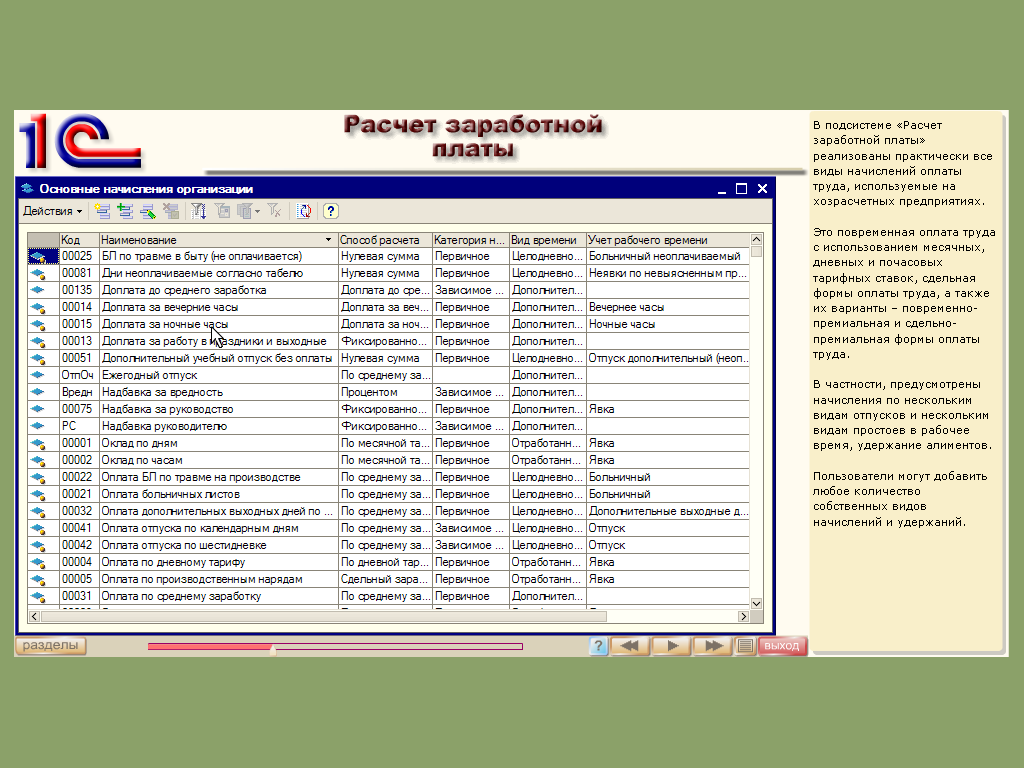
Task: Click the row icon for code 00014
Action: [38, 308]
